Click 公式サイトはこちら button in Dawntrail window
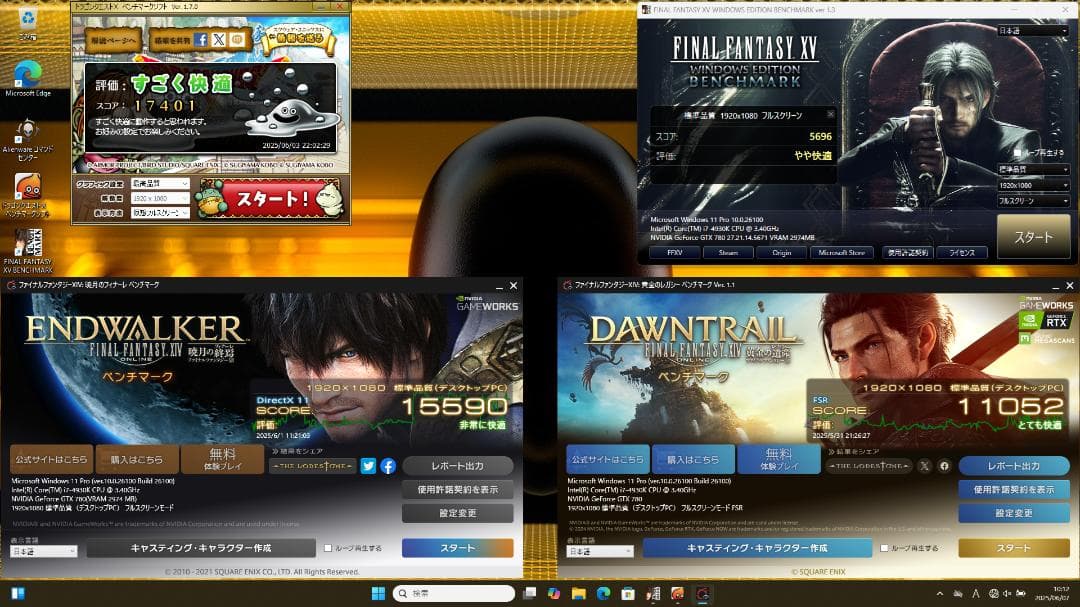Viewport: 1080px width, 607px height. tap(608, 459)
